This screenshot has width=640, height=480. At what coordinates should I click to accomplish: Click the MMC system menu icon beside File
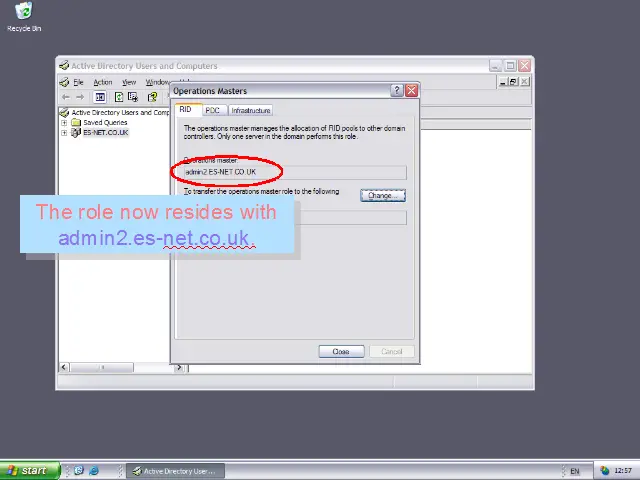point(64,82)
